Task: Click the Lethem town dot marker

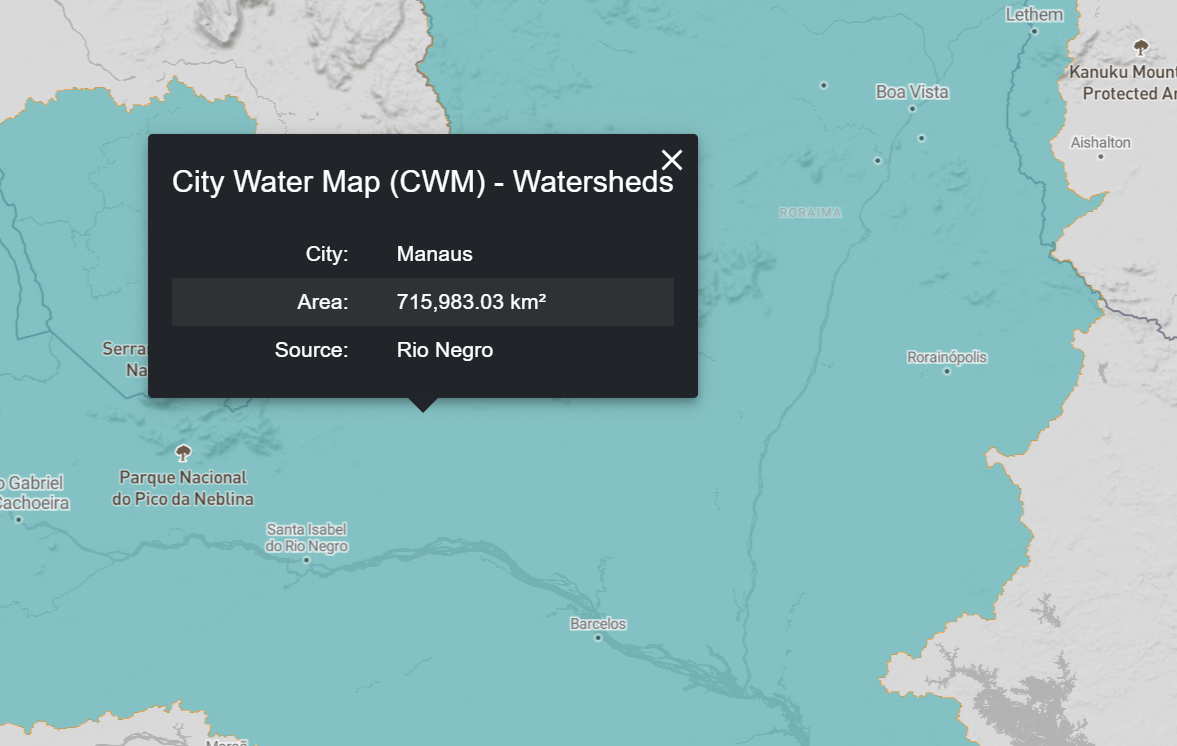Action: coord(1034,31)
